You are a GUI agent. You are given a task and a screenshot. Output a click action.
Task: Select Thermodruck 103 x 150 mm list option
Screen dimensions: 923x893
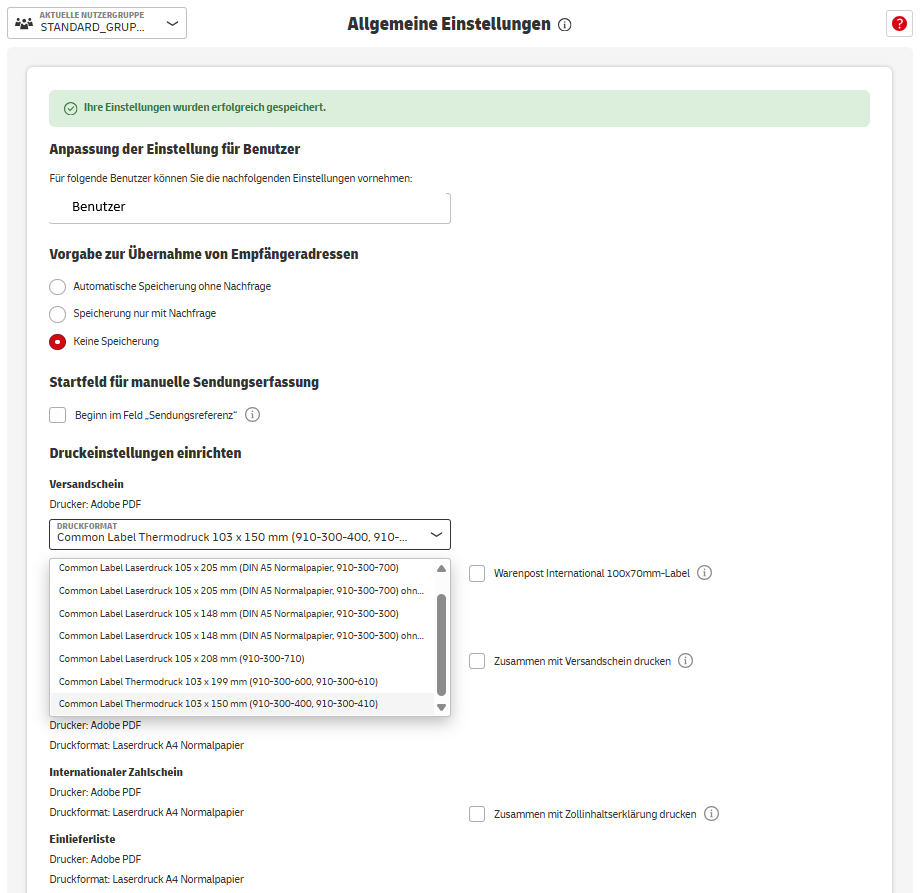click(218, 704)
